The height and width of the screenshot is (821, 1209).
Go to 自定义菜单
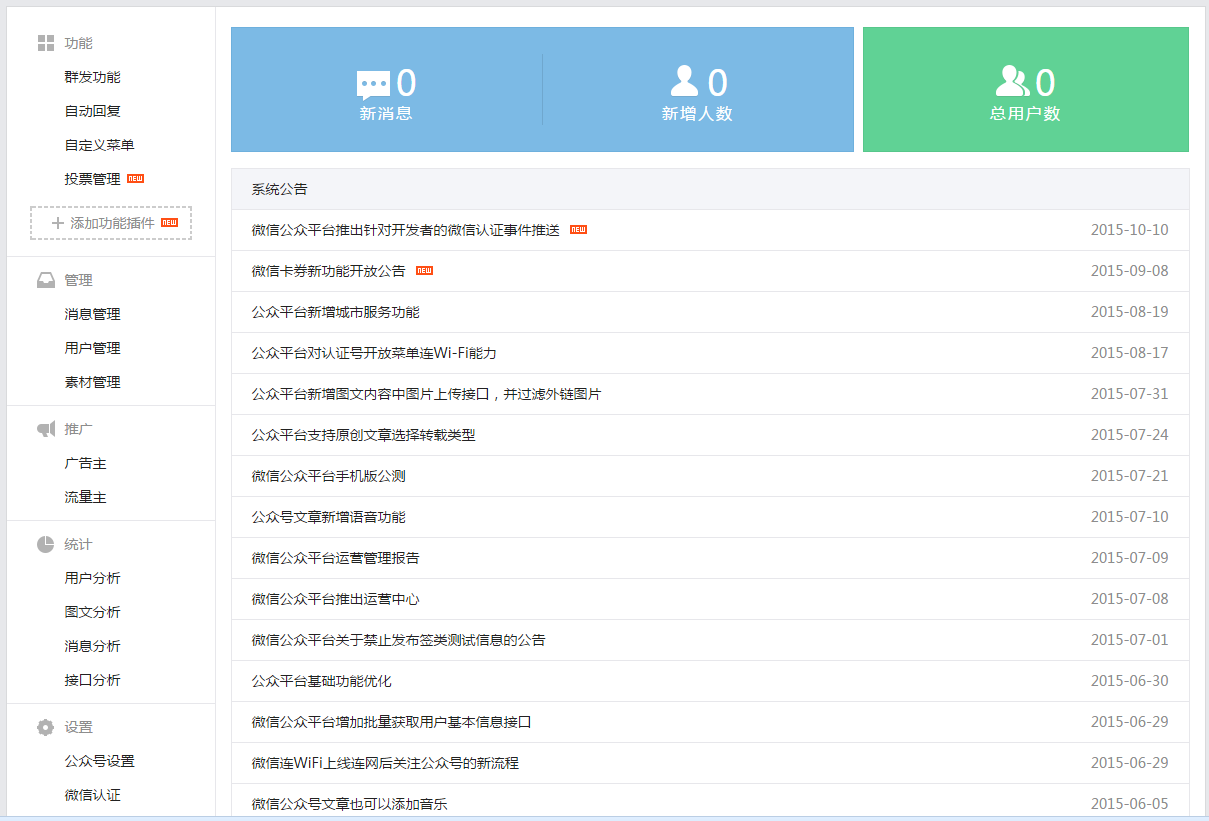pos(99,145)
